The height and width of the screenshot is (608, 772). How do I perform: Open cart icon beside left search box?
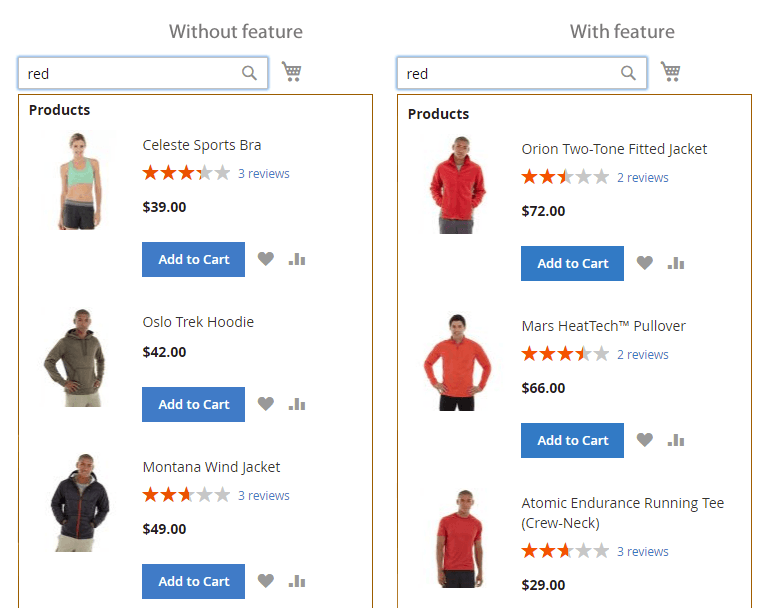click(x=292, y=72)
